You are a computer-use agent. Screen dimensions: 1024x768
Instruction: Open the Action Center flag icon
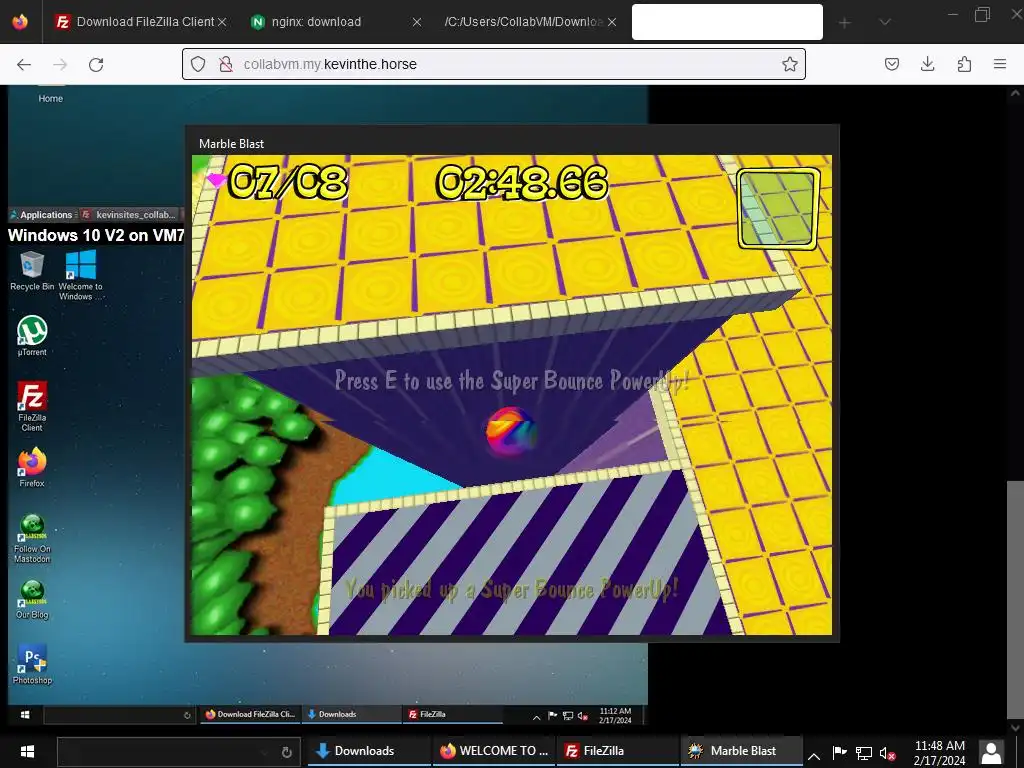[839, 753]
